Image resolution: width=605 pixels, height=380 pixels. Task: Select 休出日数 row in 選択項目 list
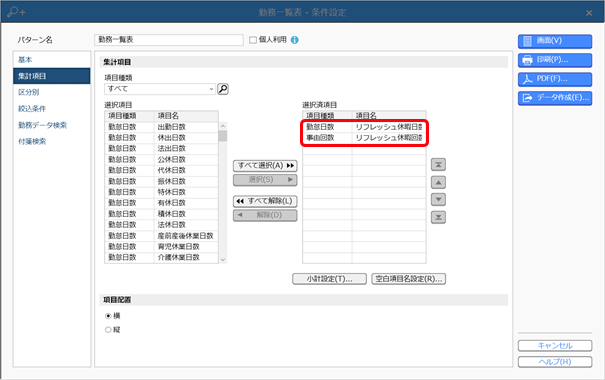161,138
